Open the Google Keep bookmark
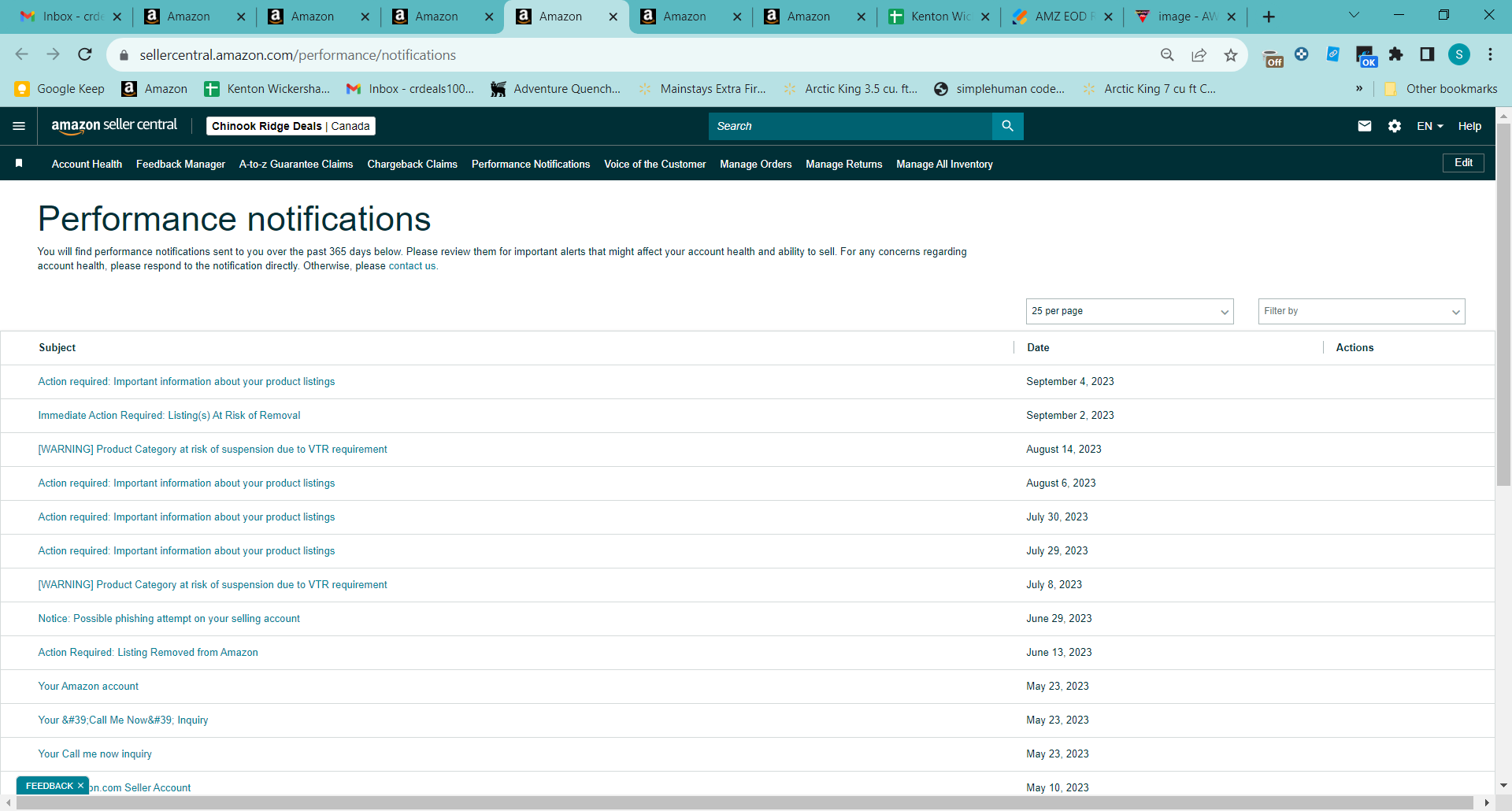The width and height of the screenshot is (1512, 811). [x=60, y=89]
